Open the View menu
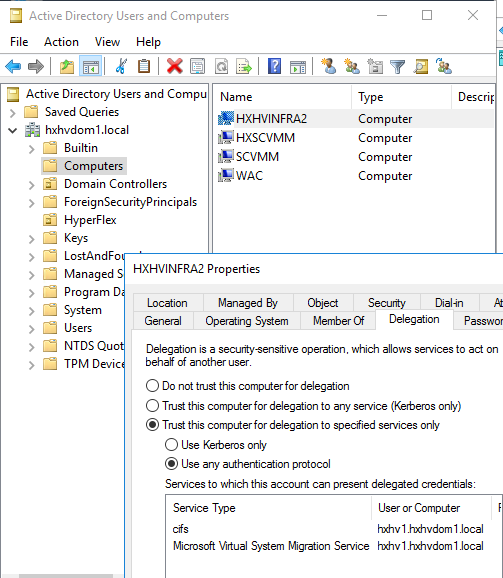The height and width of the screenshot is (578, 503). coord(107,42)
